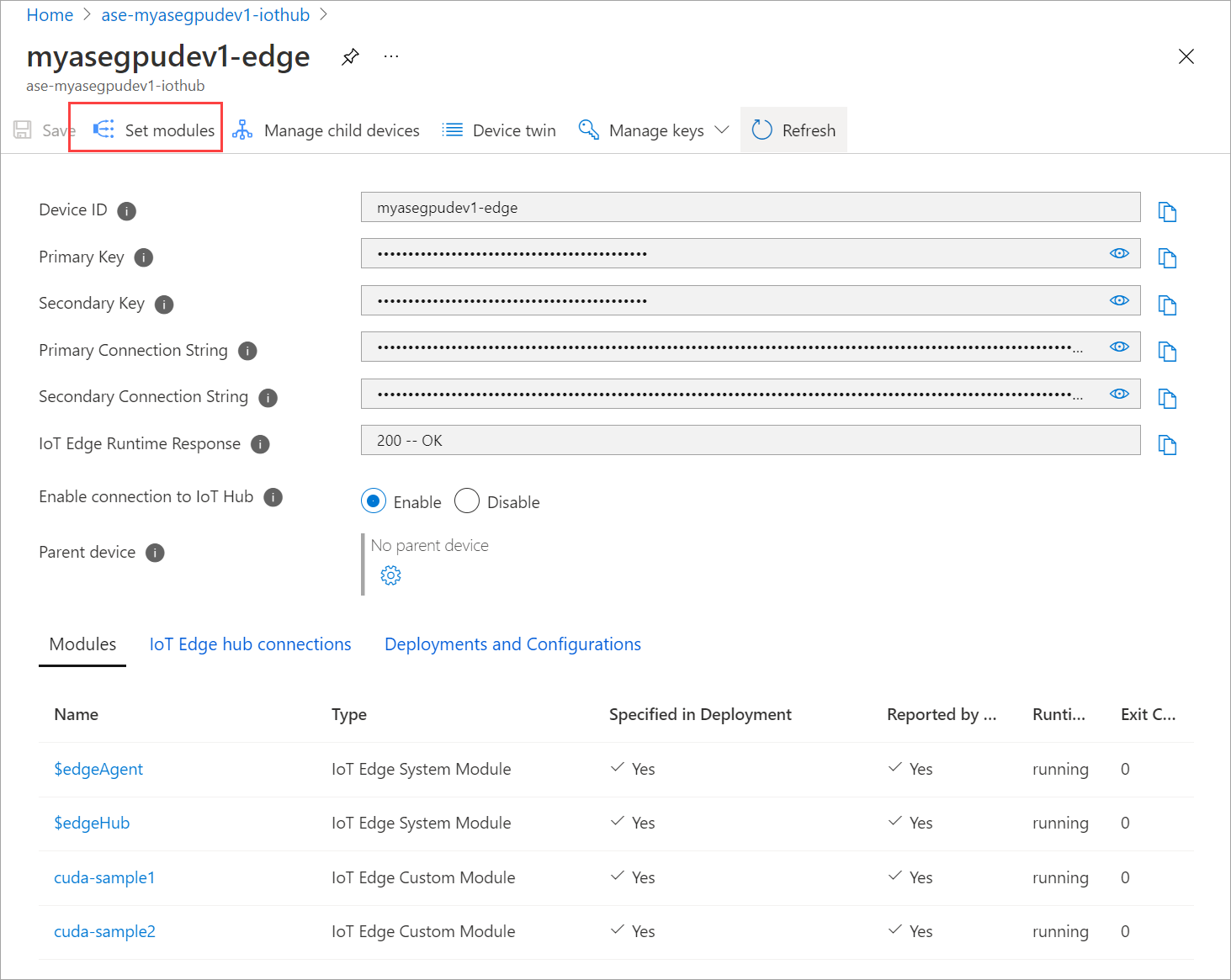Expand the Manage keys dropdown
This screenshot has height=980, width=1231.
tap(653, 130)
